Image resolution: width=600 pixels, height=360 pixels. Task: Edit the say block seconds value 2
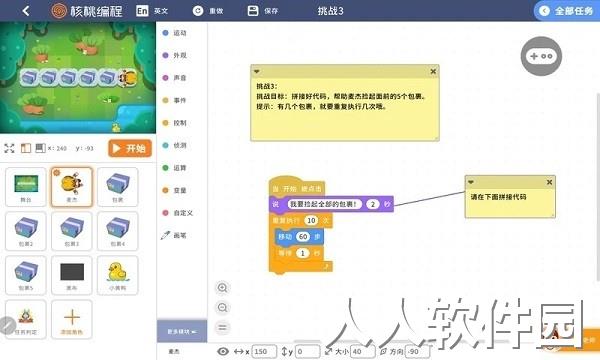pos(373,204)
